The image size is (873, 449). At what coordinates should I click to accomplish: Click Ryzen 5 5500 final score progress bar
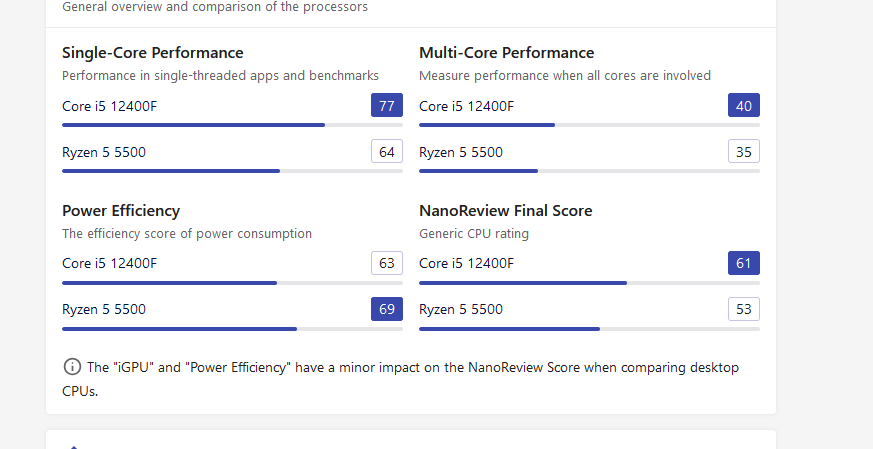pos(589,328)
